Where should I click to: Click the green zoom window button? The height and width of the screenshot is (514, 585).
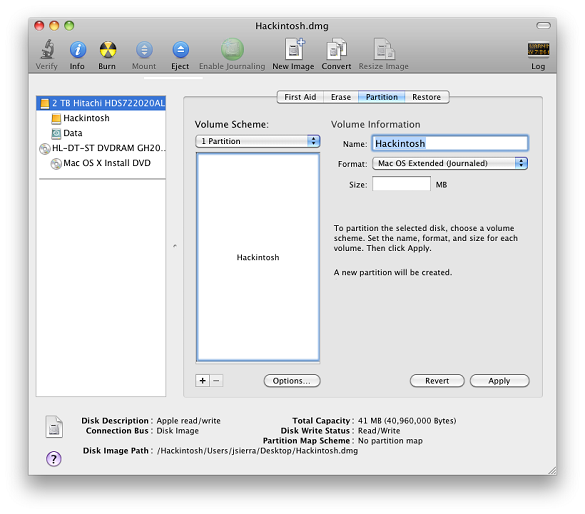pos(69,25)
